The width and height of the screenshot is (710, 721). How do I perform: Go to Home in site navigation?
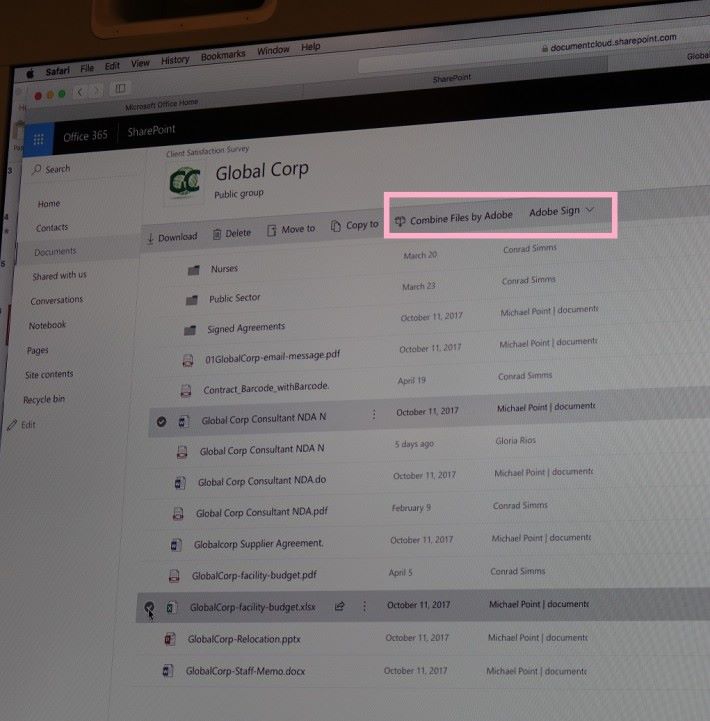[49, 203]
